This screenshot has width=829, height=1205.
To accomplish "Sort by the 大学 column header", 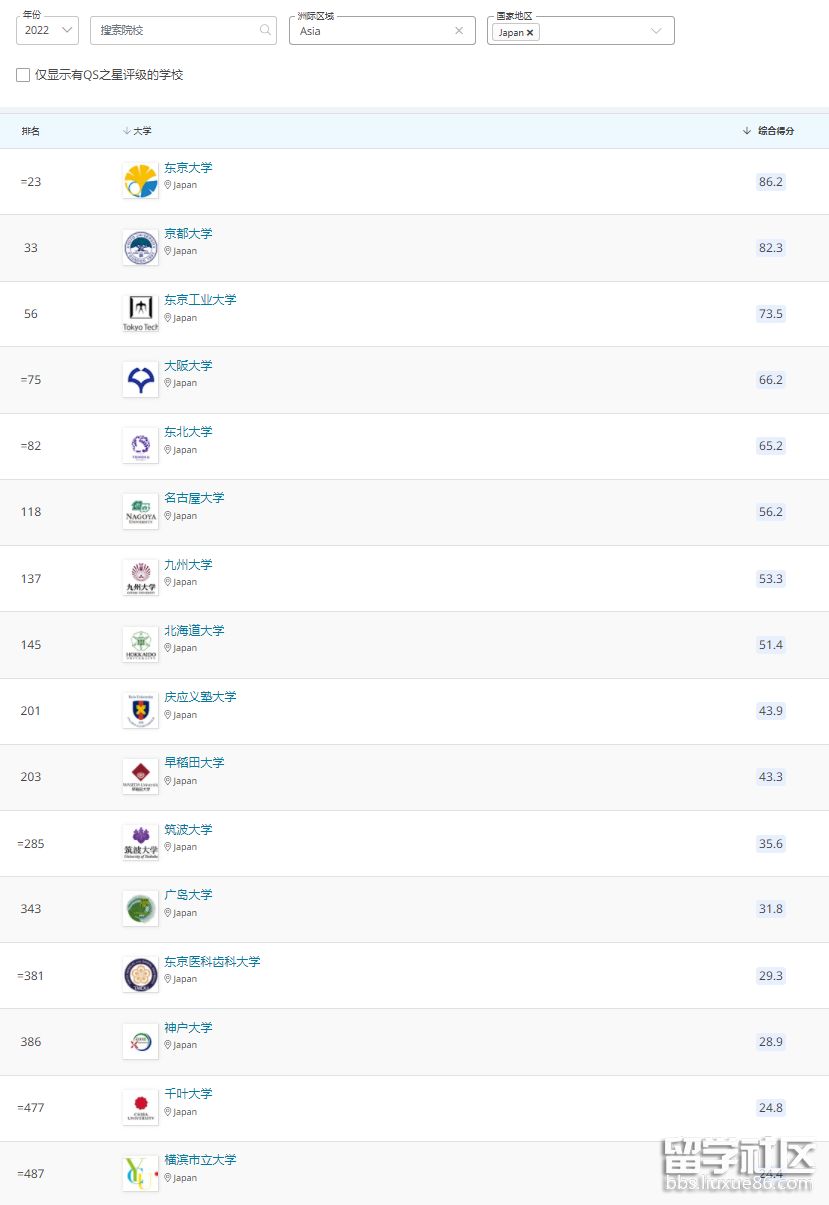I will pyautogui.click(x=138, y=131).
